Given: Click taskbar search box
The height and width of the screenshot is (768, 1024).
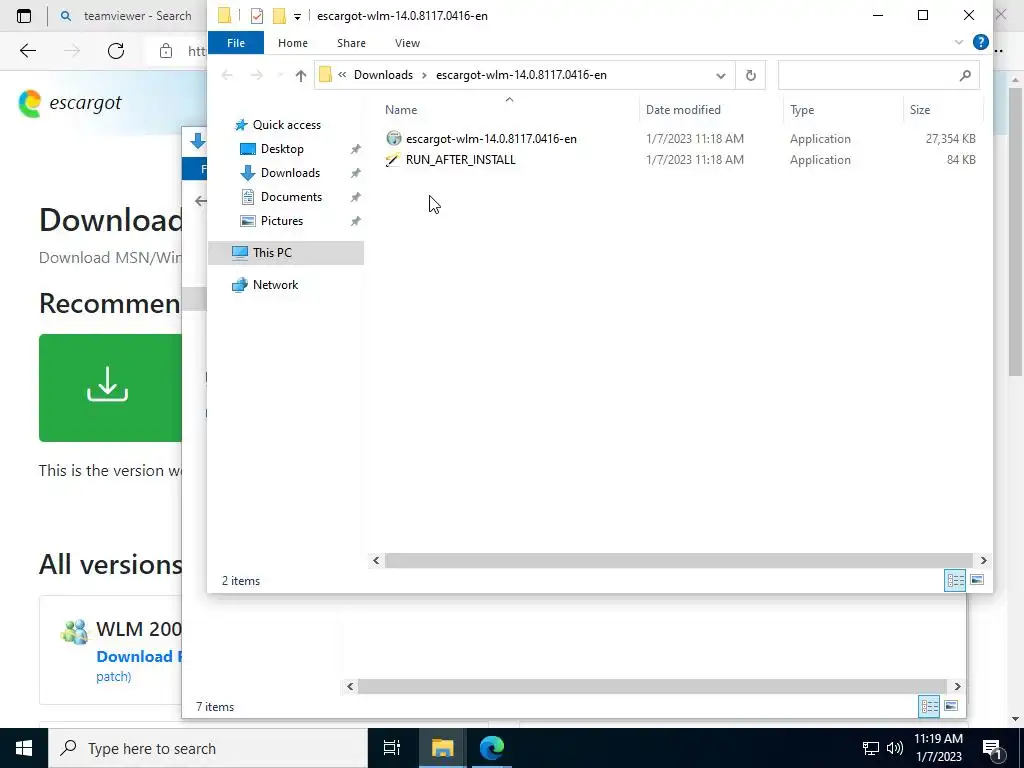Looking at the screenshot, I should coord(208,748).
